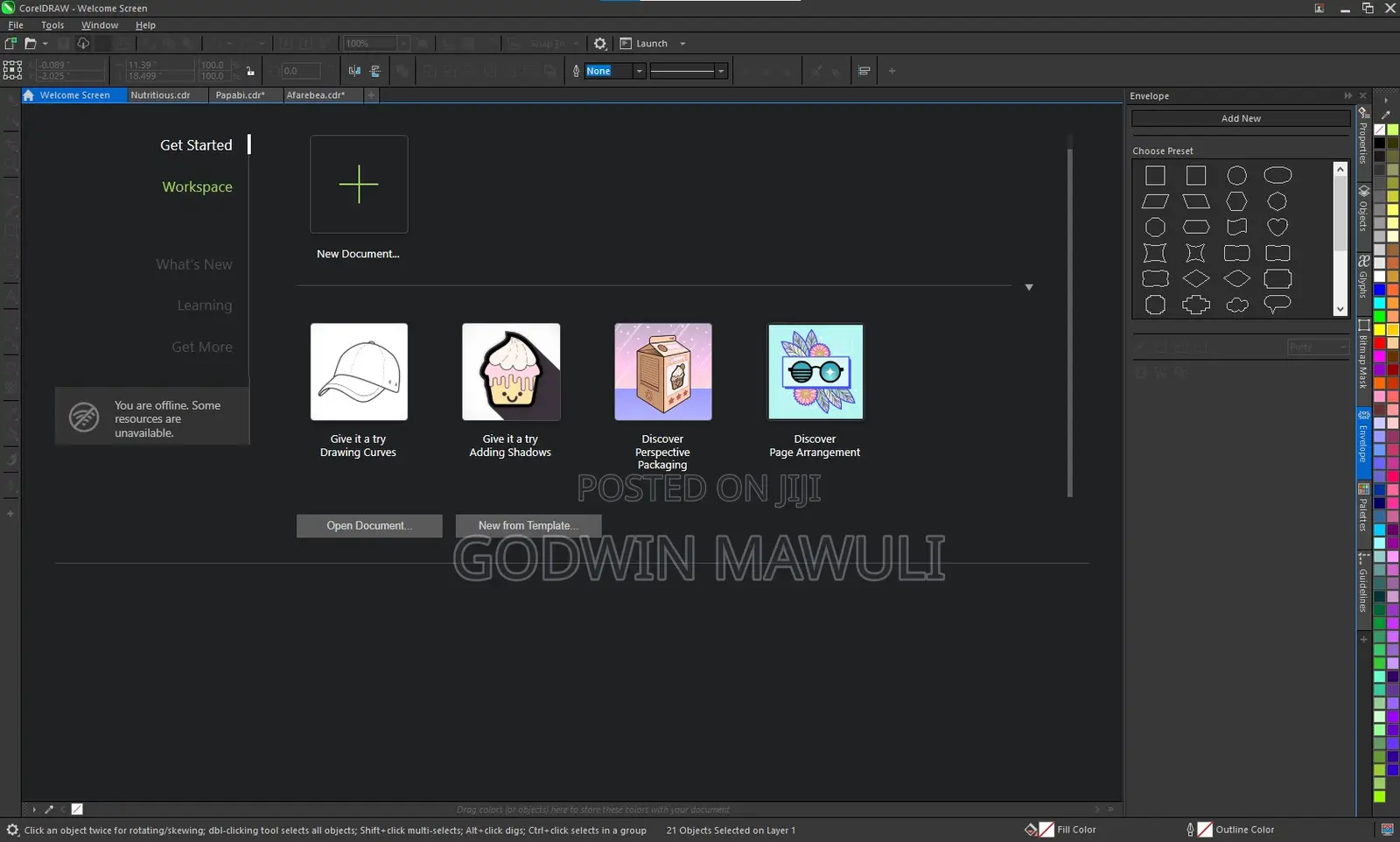The height and width of the screenshot is (842, 1400).
Task: Select the speech bubble envelope preset
Action: [x=1277, y=305]
